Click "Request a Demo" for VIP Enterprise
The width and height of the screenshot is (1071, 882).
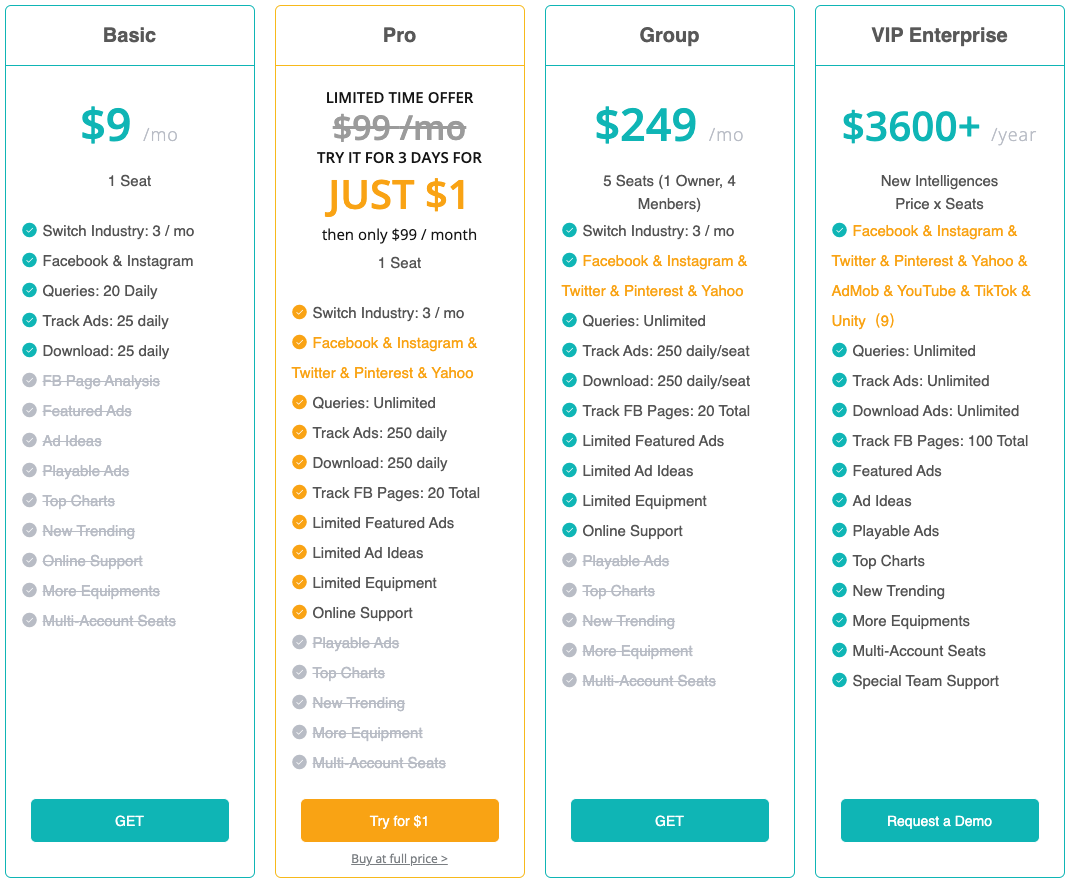pyautogui.click(x=939, y=820)
